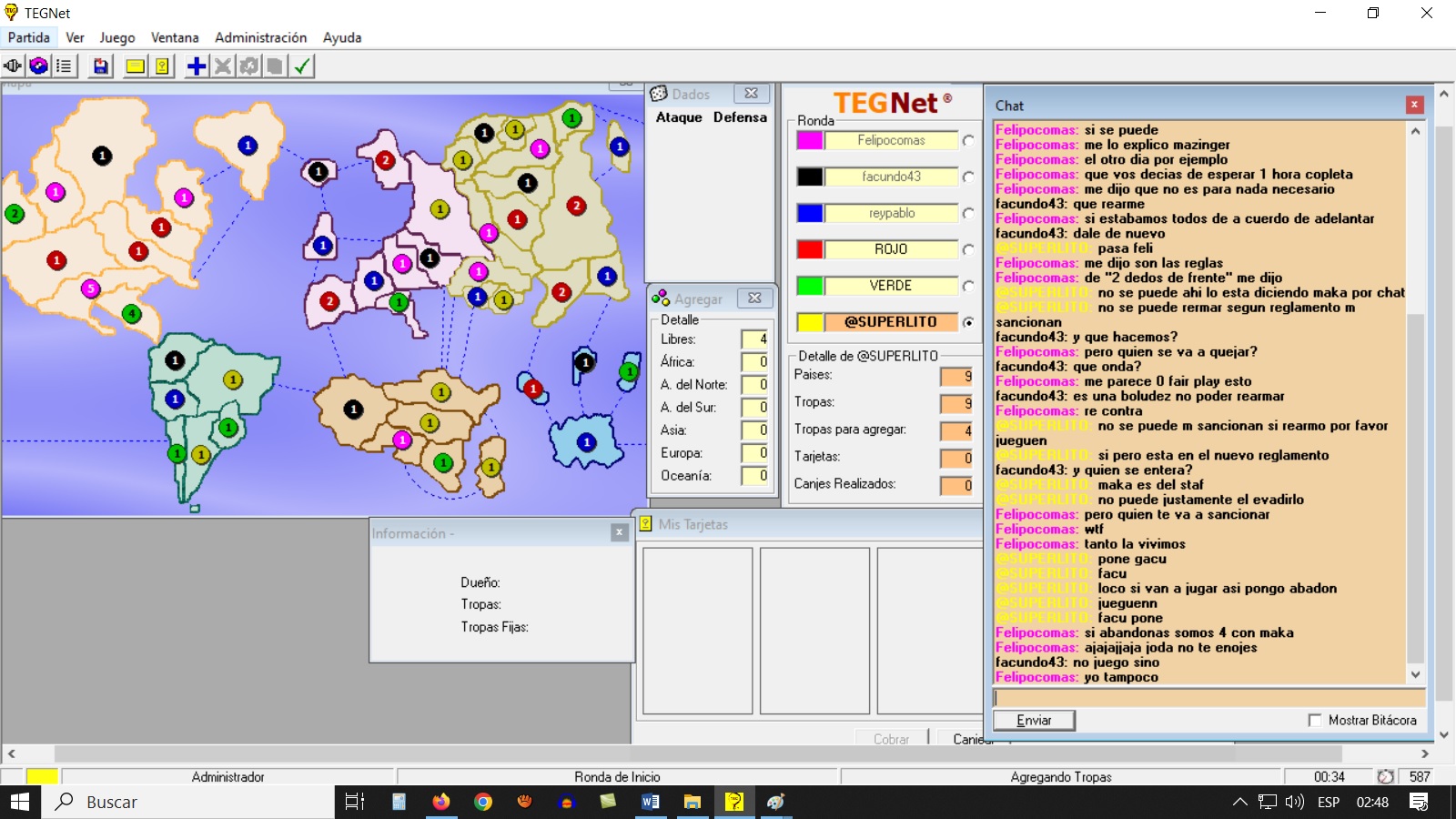The image size is (1456, 819).
Task: Close the Chat panel with red X
Action: click(1414, 105)
